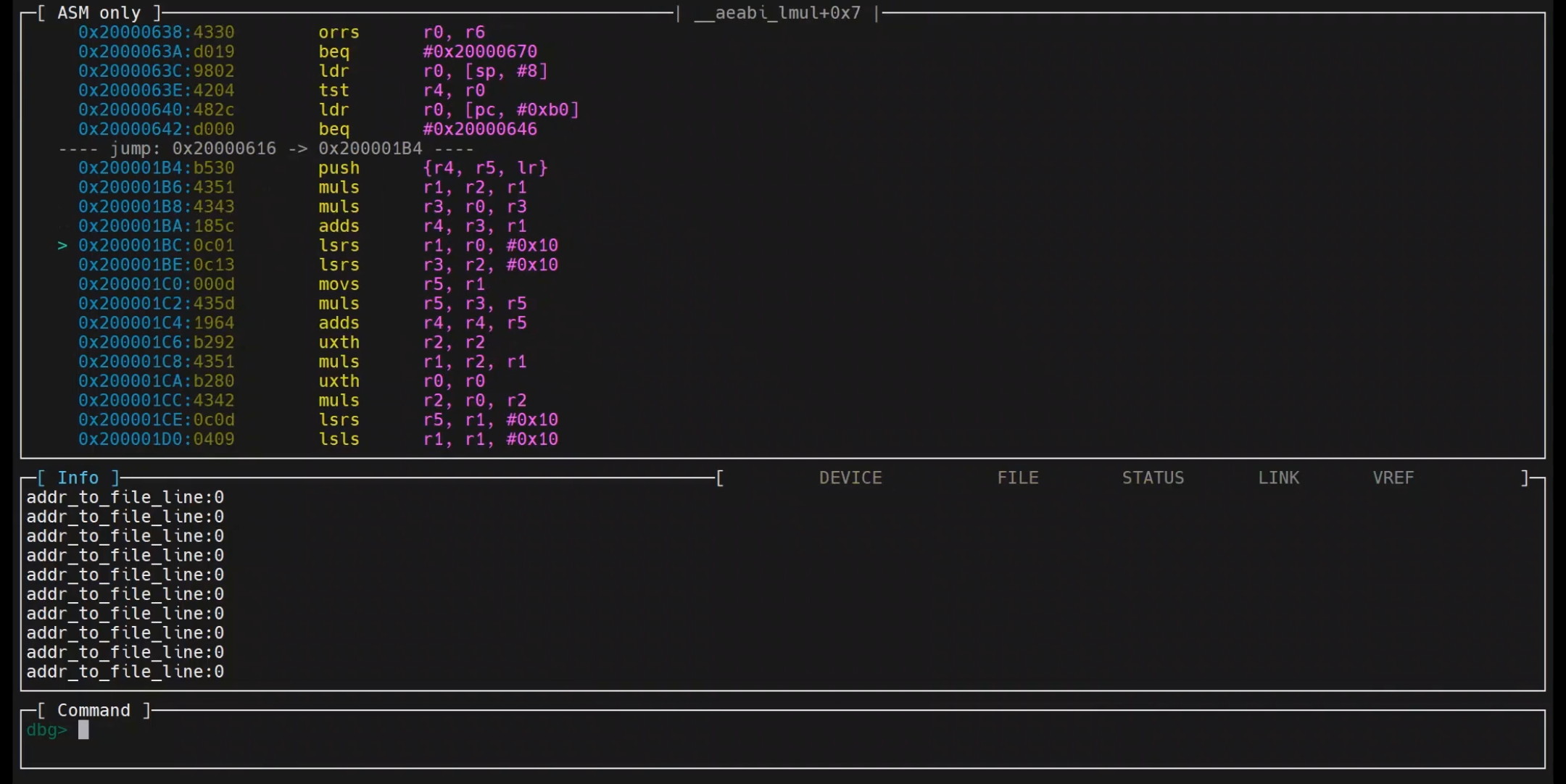
Task: Click the Command panel title
Action: click(94, 710)
